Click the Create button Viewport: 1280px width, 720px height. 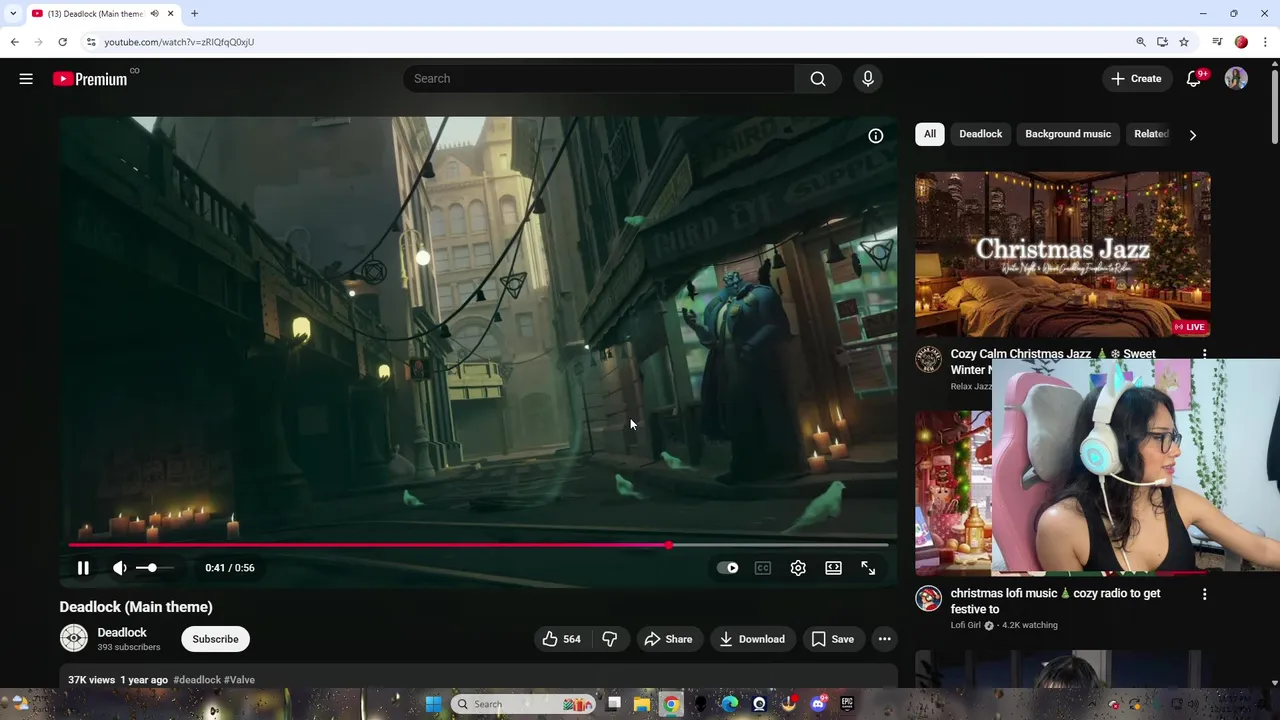[x=1136, y=79]
